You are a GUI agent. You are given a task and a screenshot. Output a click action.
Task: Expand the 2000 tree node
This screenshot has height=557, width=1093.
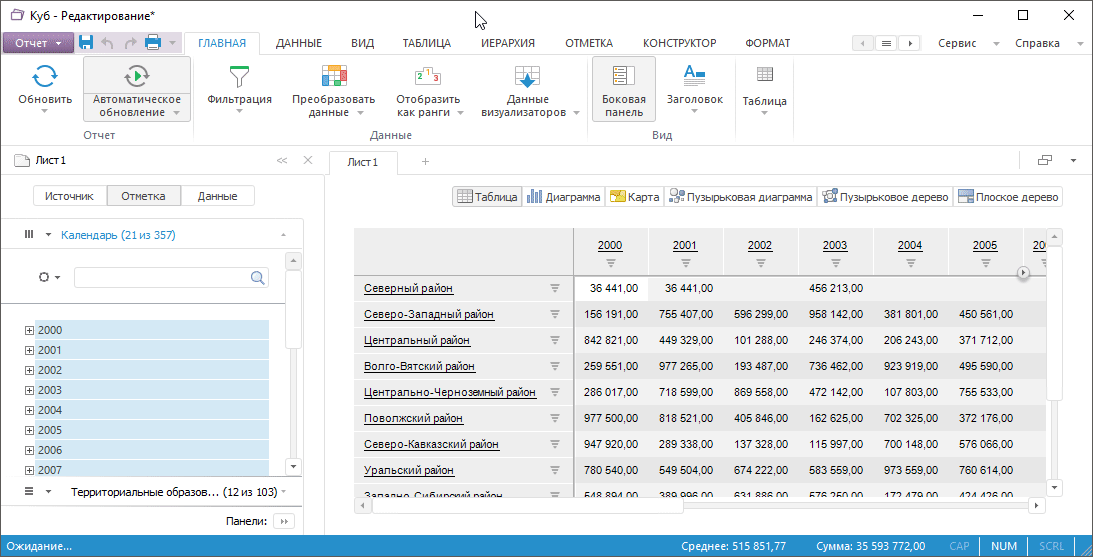(x=29, y=330)
